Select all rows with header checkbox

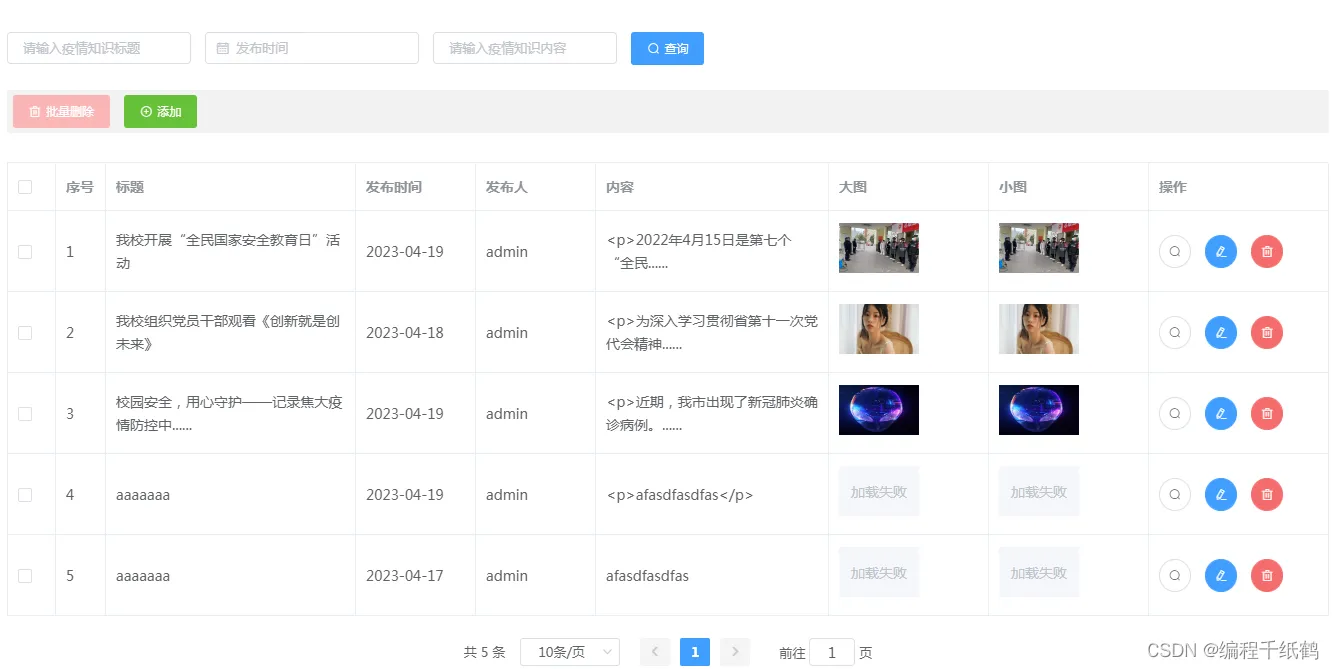(x=25, y=187)
